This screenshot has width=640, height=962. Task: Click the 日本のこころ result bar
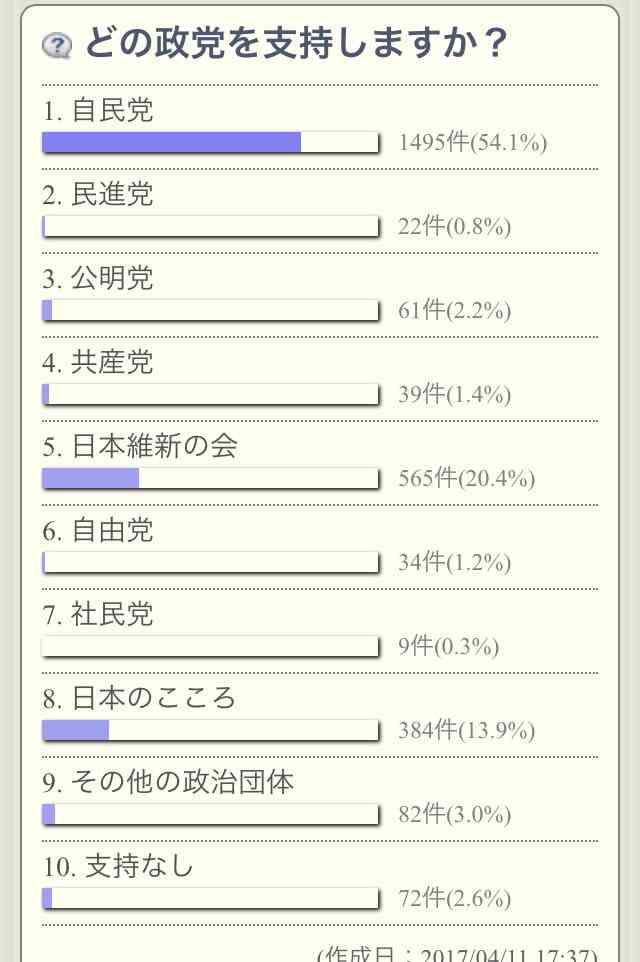pyautogui.click(x=211, y=731)
